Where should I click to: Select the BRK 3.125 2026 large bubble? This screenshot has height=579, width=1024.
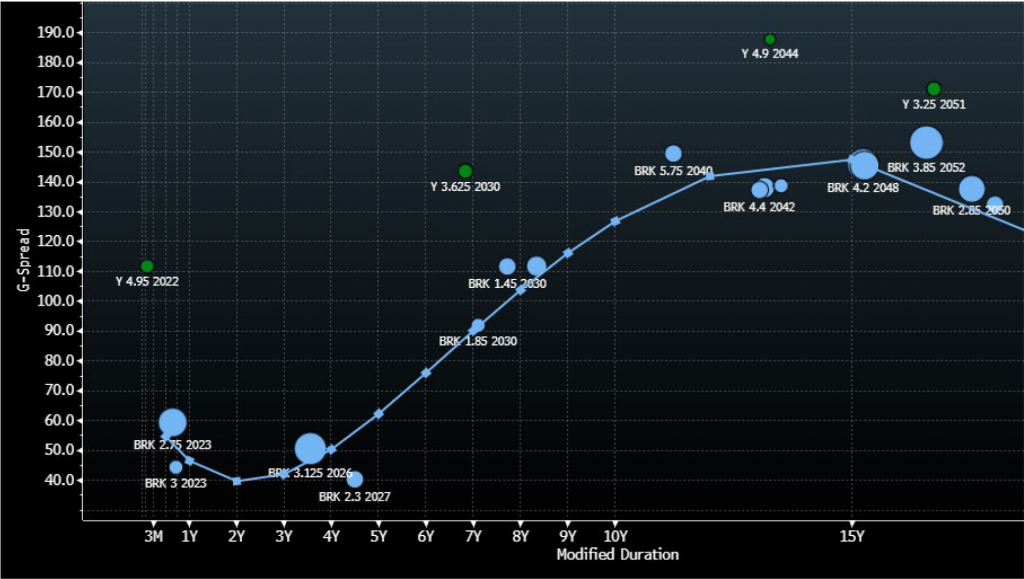pos(310,450)
